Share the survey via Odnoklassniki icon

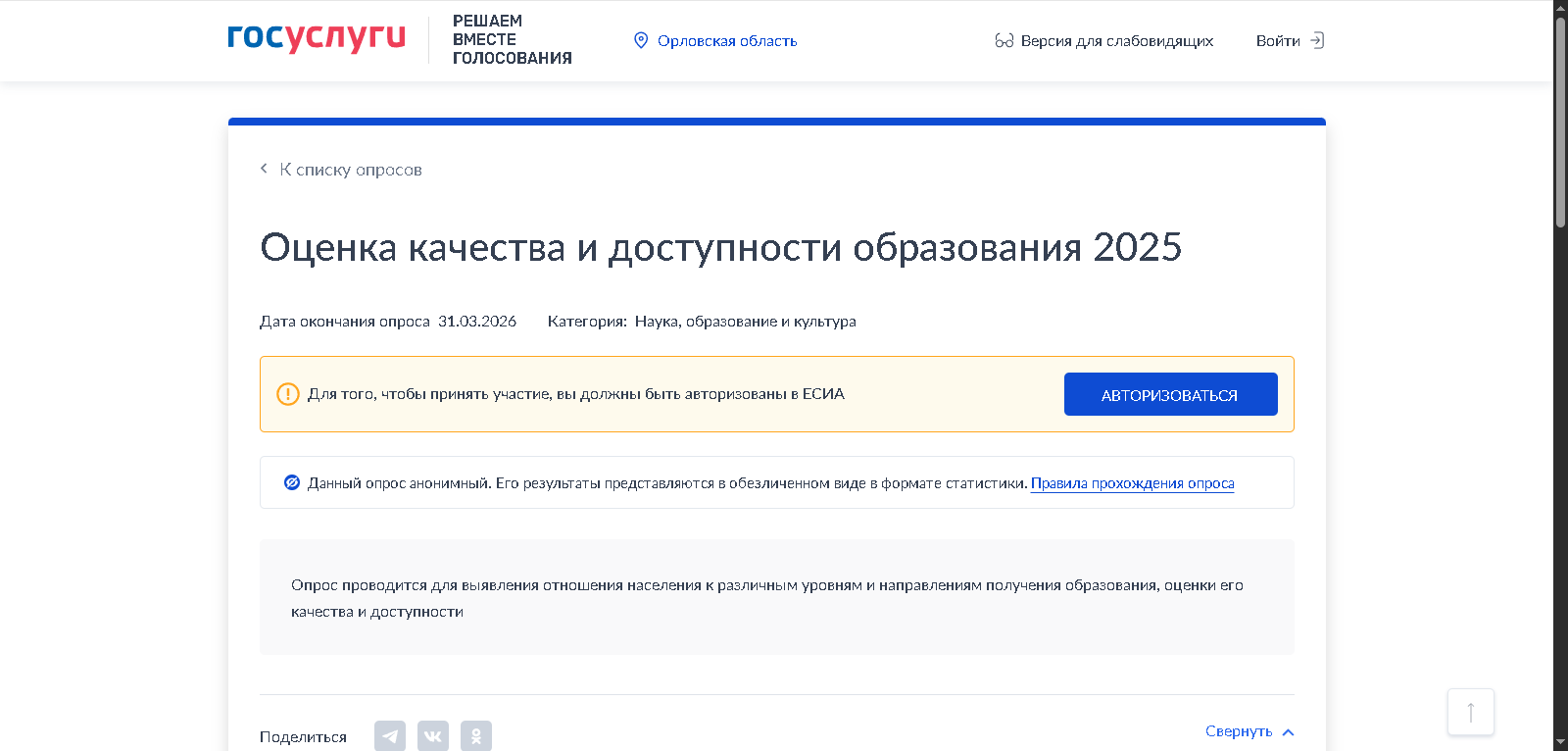click(476, 735)
